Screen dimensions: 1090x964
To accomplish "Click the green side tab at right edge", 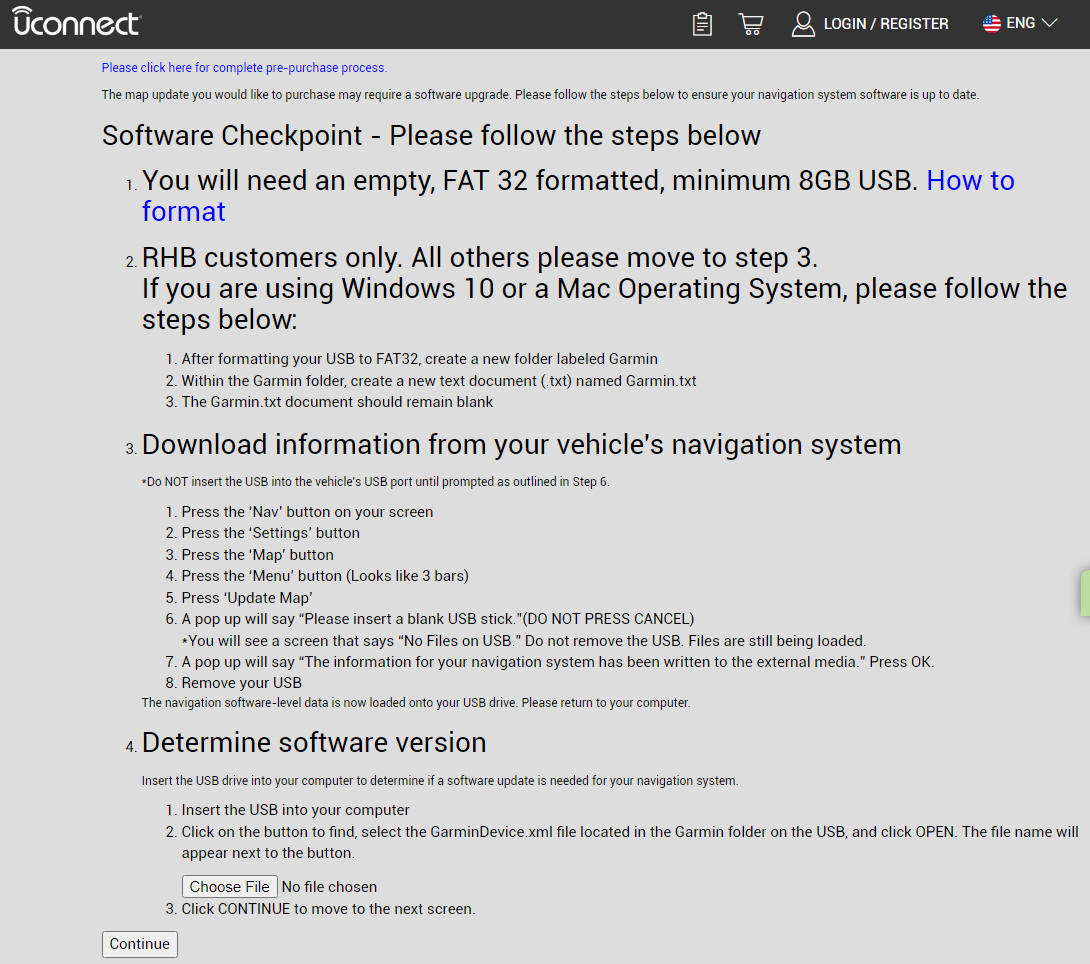I will point(1085,593).
